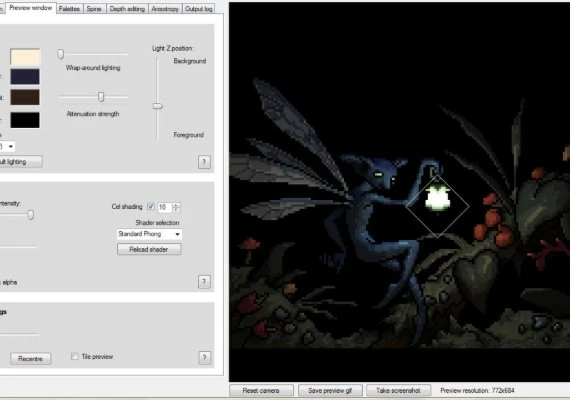Click the Reset camera button
570x400 pixels.
tap(261, 391)
